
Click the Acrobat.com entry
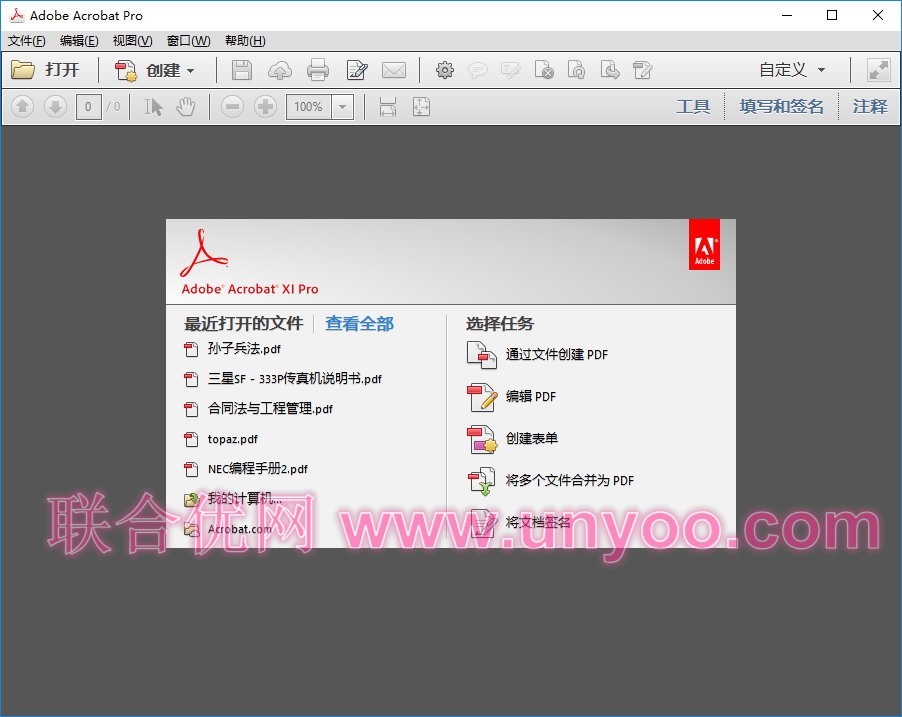228,529
